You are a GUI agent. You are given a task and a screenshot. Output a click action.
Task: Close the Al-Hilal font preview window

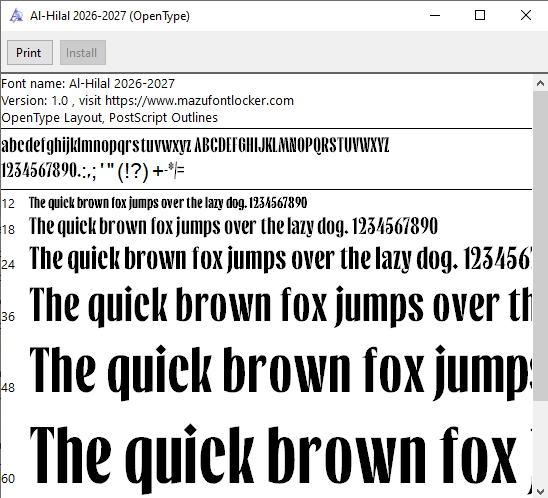tap(526, 15)
